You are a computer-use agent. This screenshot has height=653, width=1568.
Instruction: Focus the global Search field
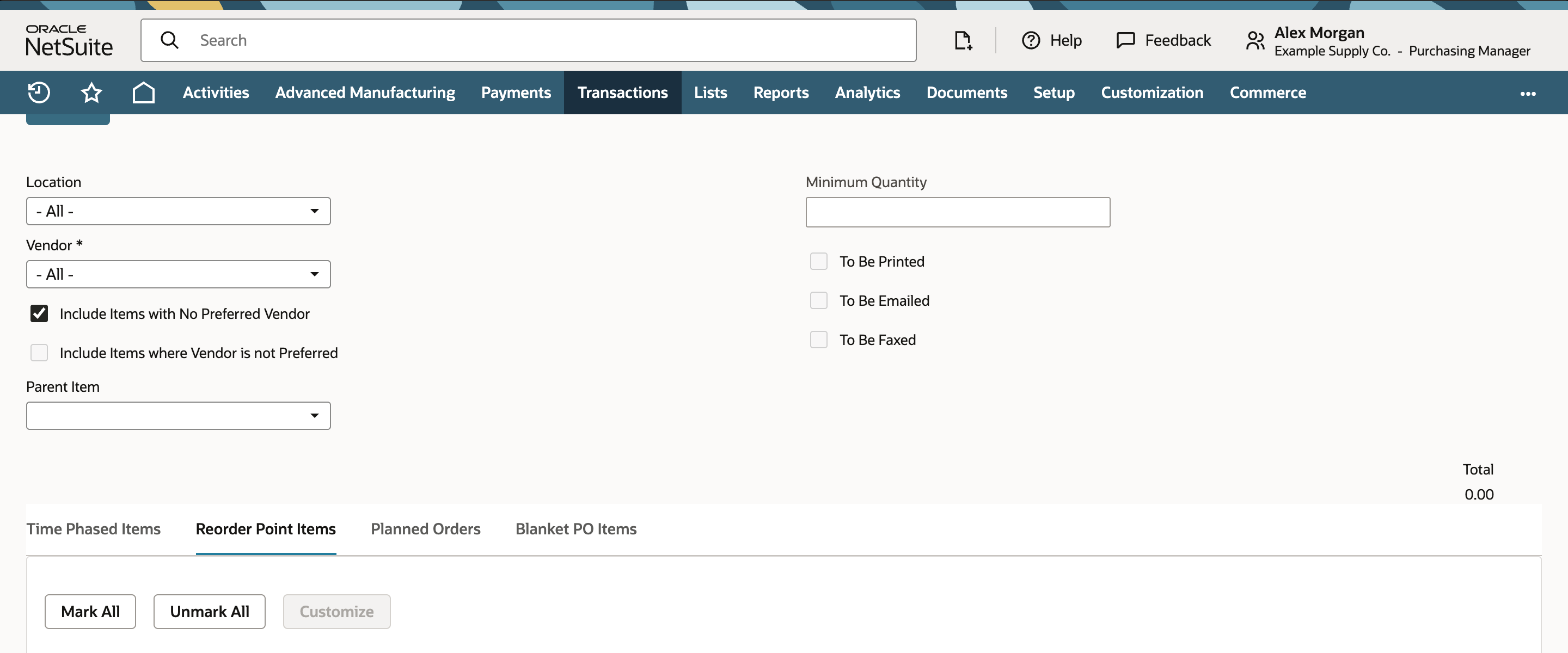point(528,40)
